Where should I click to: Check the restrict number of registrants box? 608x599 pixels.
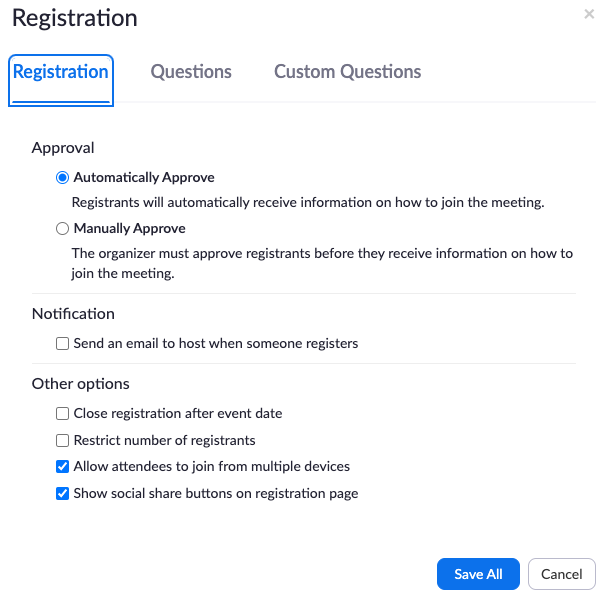coord(62,440)
